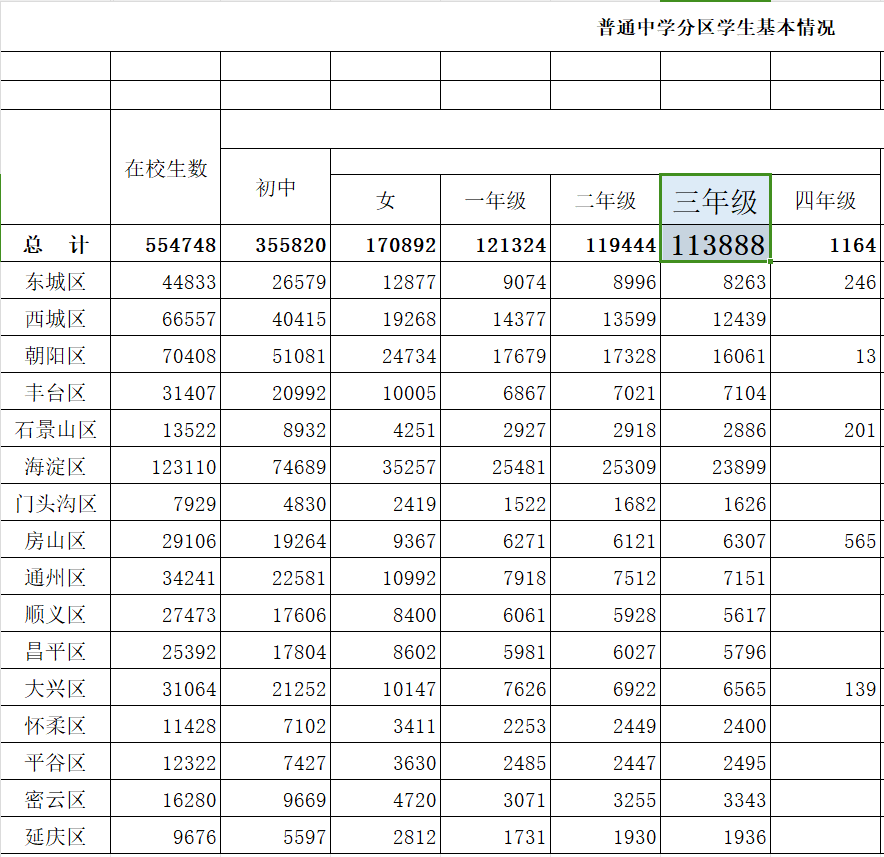Click the 初中 header cell
884x857 pixels.
(x=275, y=187)
